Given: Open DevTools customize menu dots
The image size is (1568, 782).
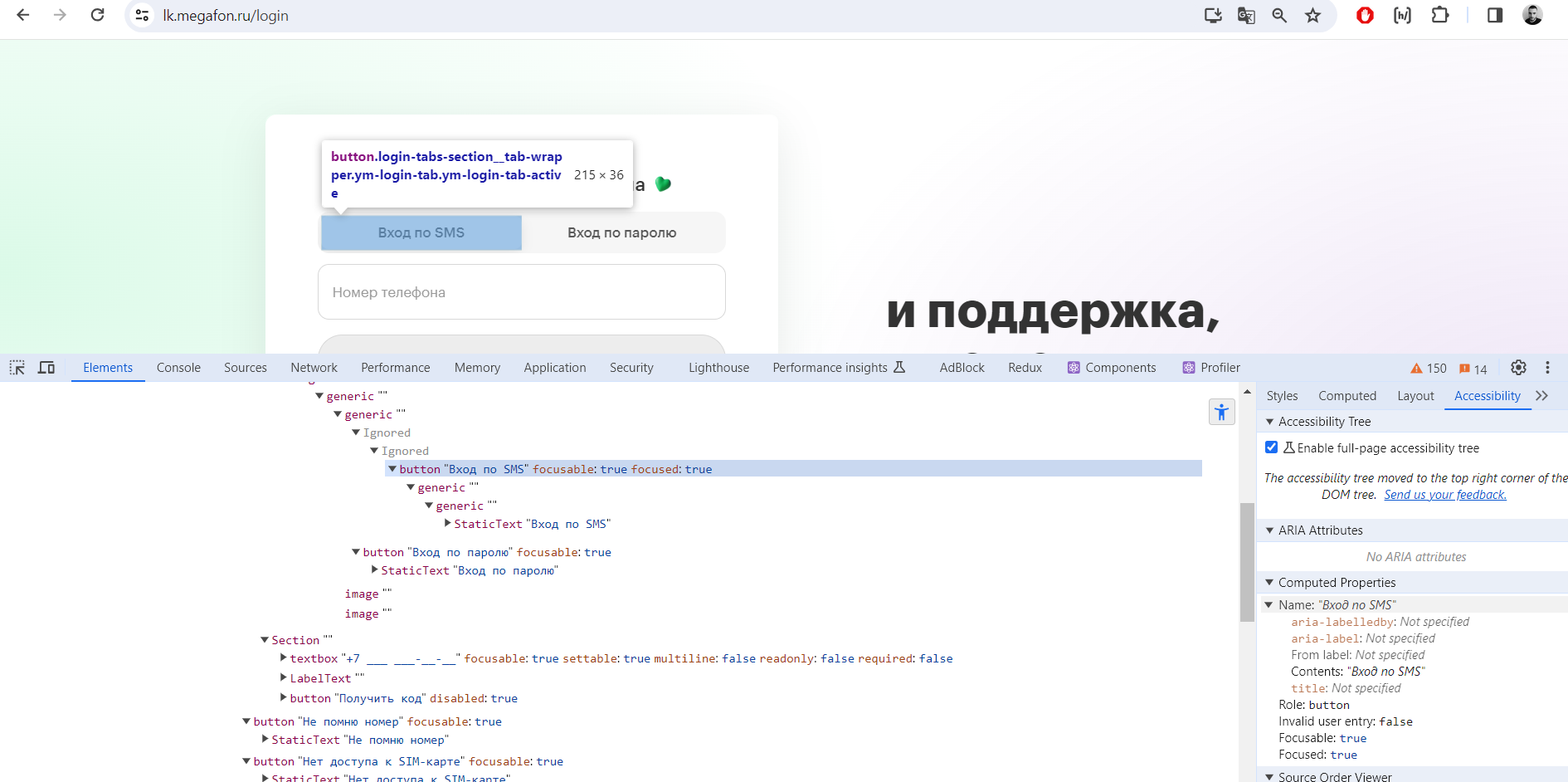Looking at the screenshot, I should click(1547, 368).
